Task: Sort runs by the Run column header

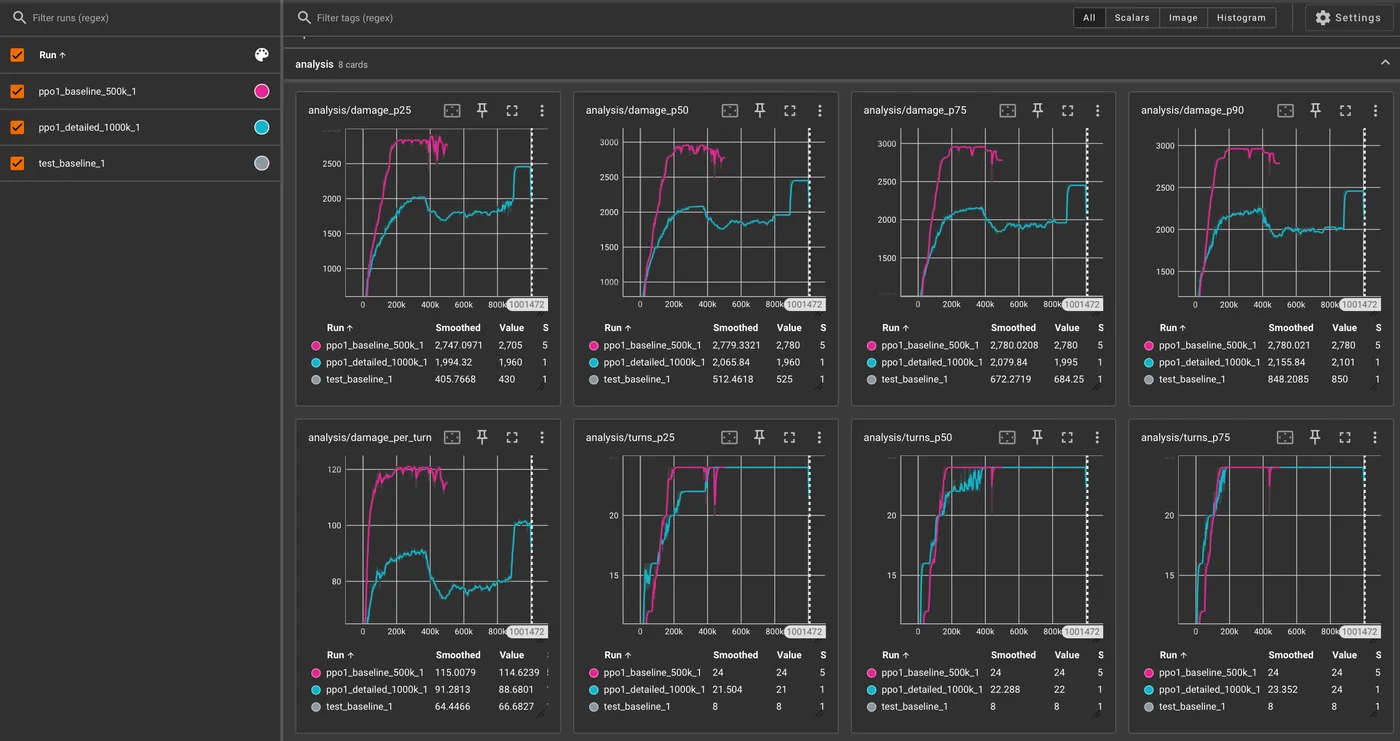Action: (52, 55)
